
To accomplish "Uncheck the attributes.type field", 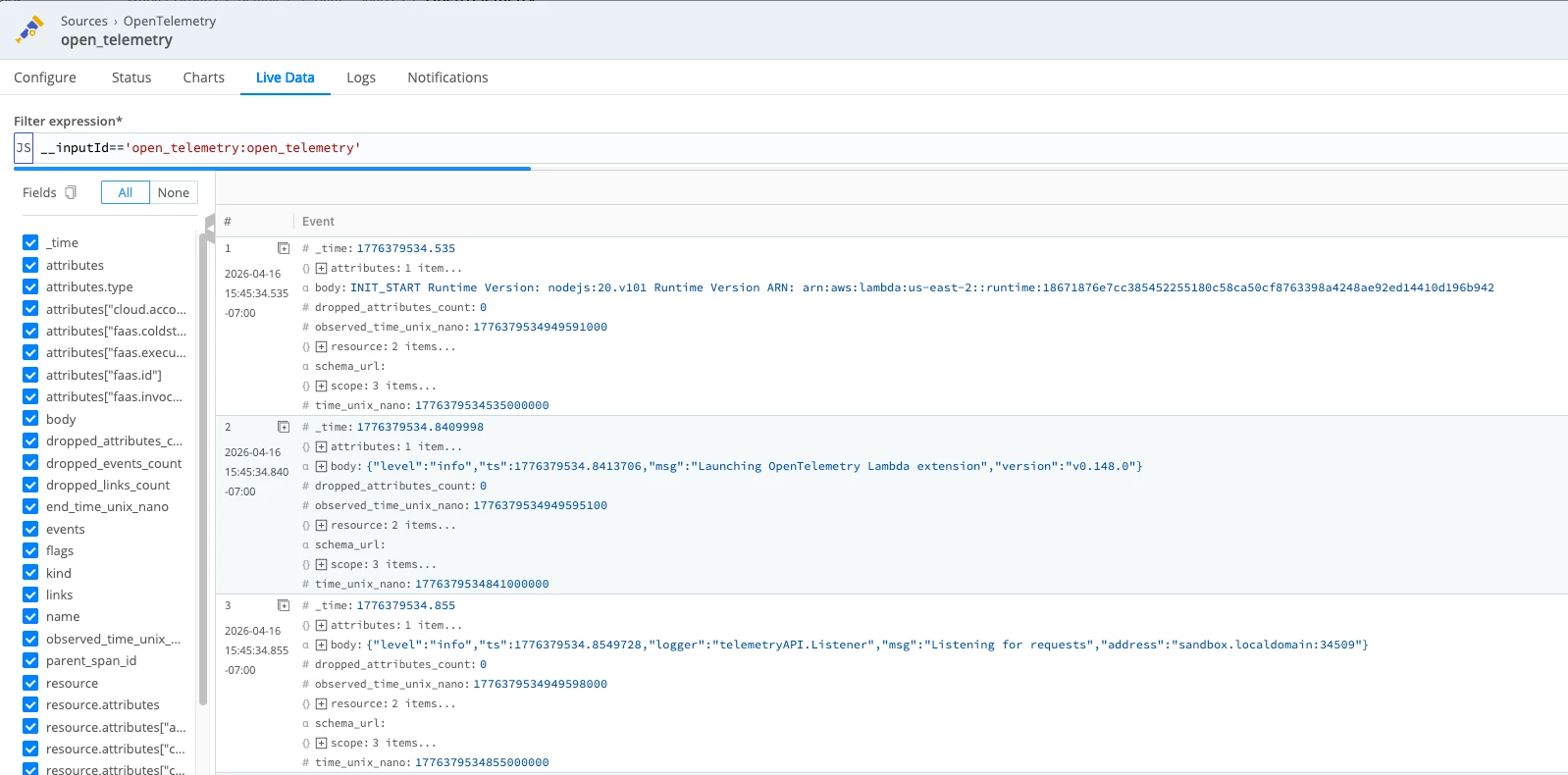I will click(x=30, y=286).
